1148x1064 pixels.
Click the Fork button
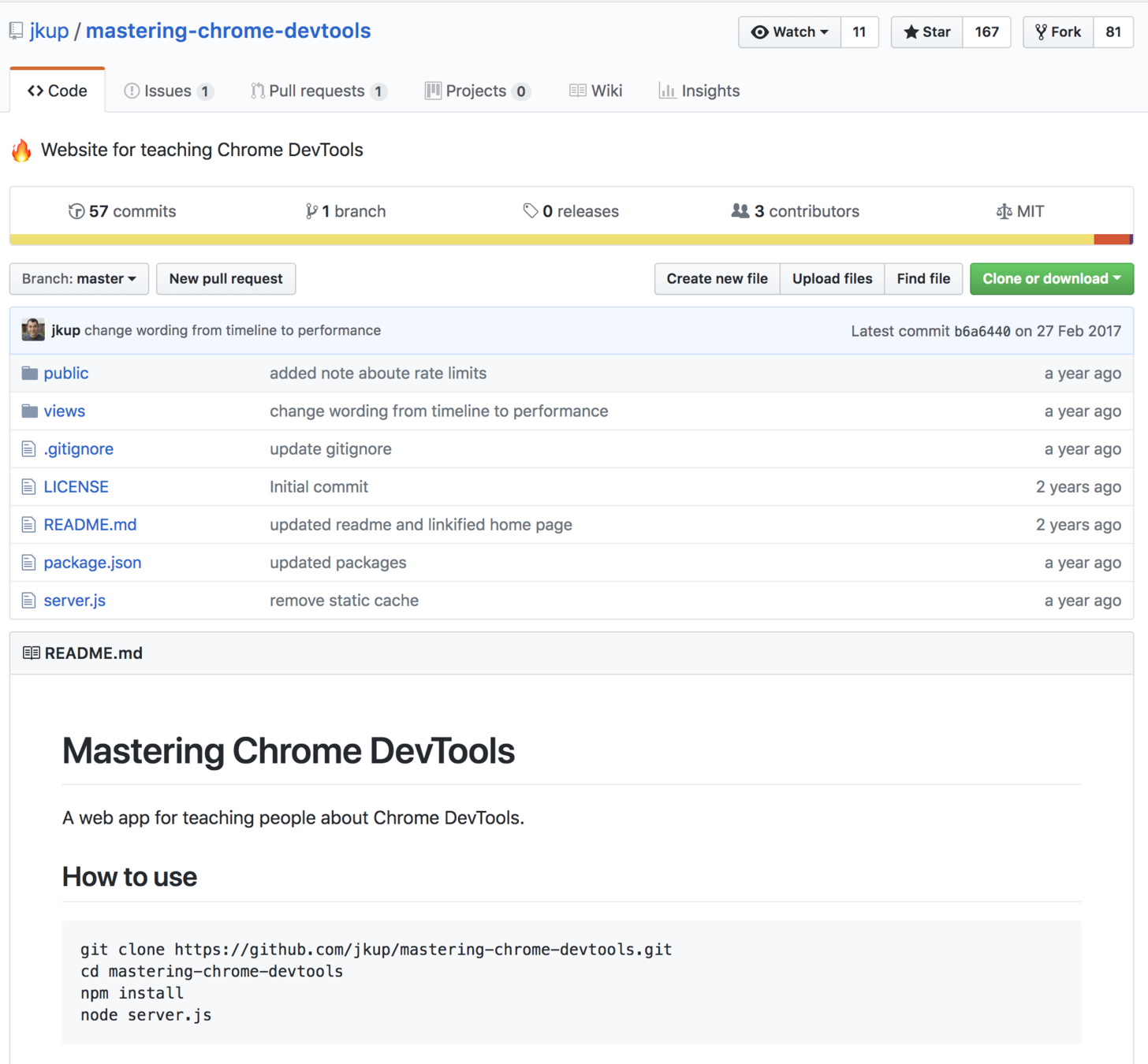[1058, 32]
